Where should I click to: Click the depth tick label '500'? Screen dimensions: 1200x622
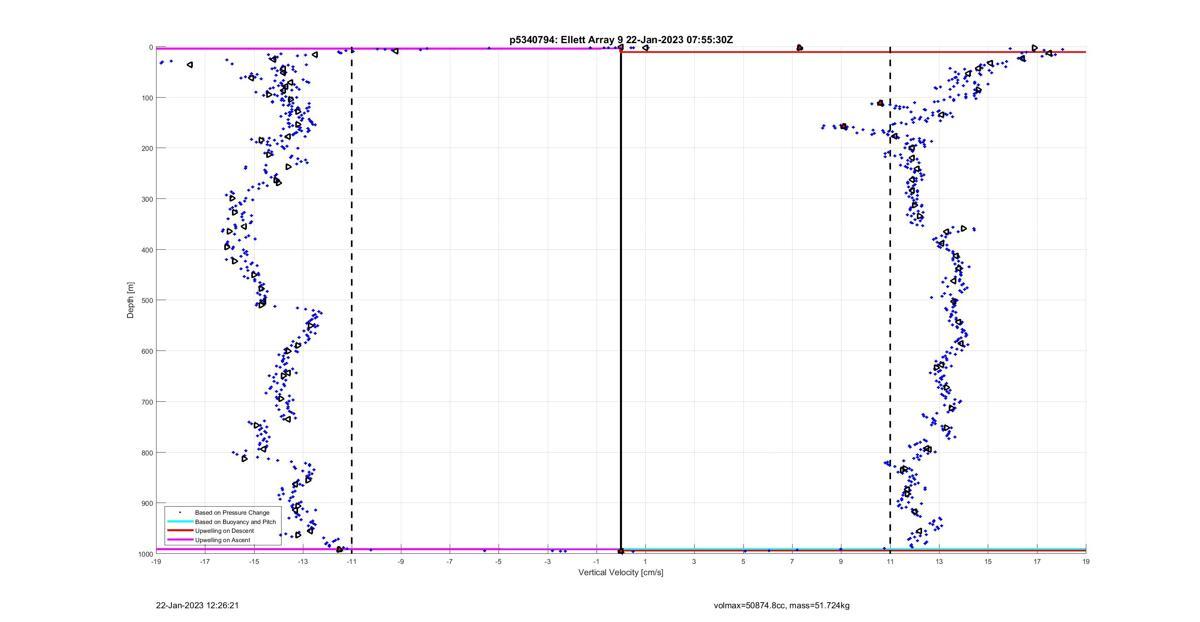pyautogui.click(x=146, y=301)
